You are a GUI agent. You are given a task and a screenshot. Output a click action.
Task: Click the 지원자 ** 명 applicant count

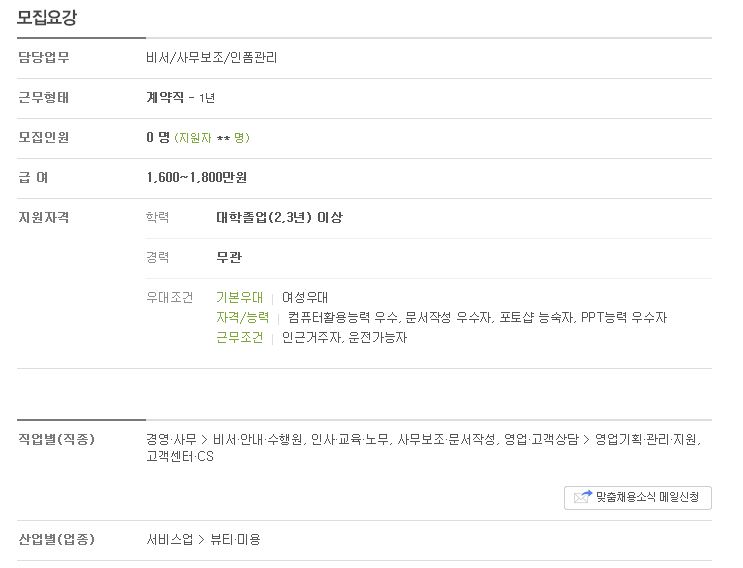[x=212, y=138]
